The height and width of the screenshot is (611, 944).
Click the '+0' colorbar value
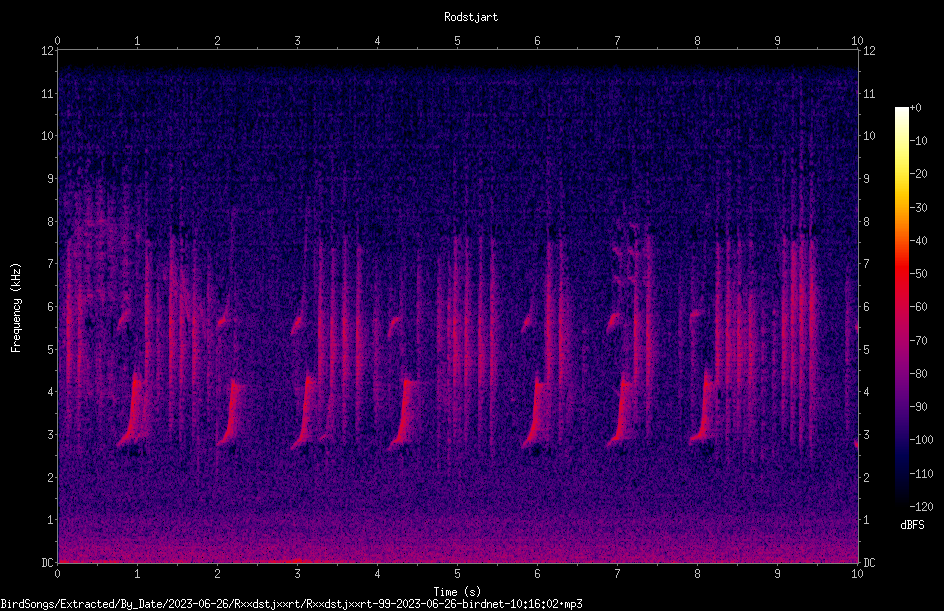[916, 108]
